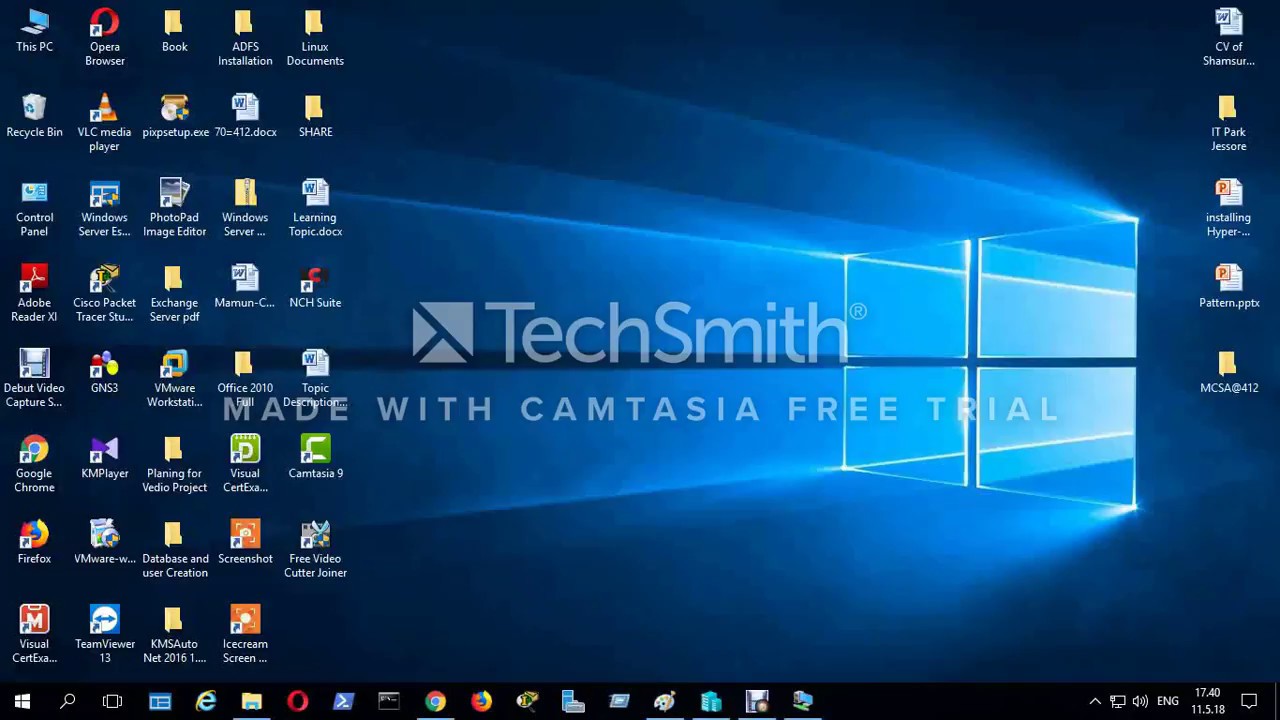Select Camtasia 9 desktop shortcut

pyautogui.click(x=315, y=458)
